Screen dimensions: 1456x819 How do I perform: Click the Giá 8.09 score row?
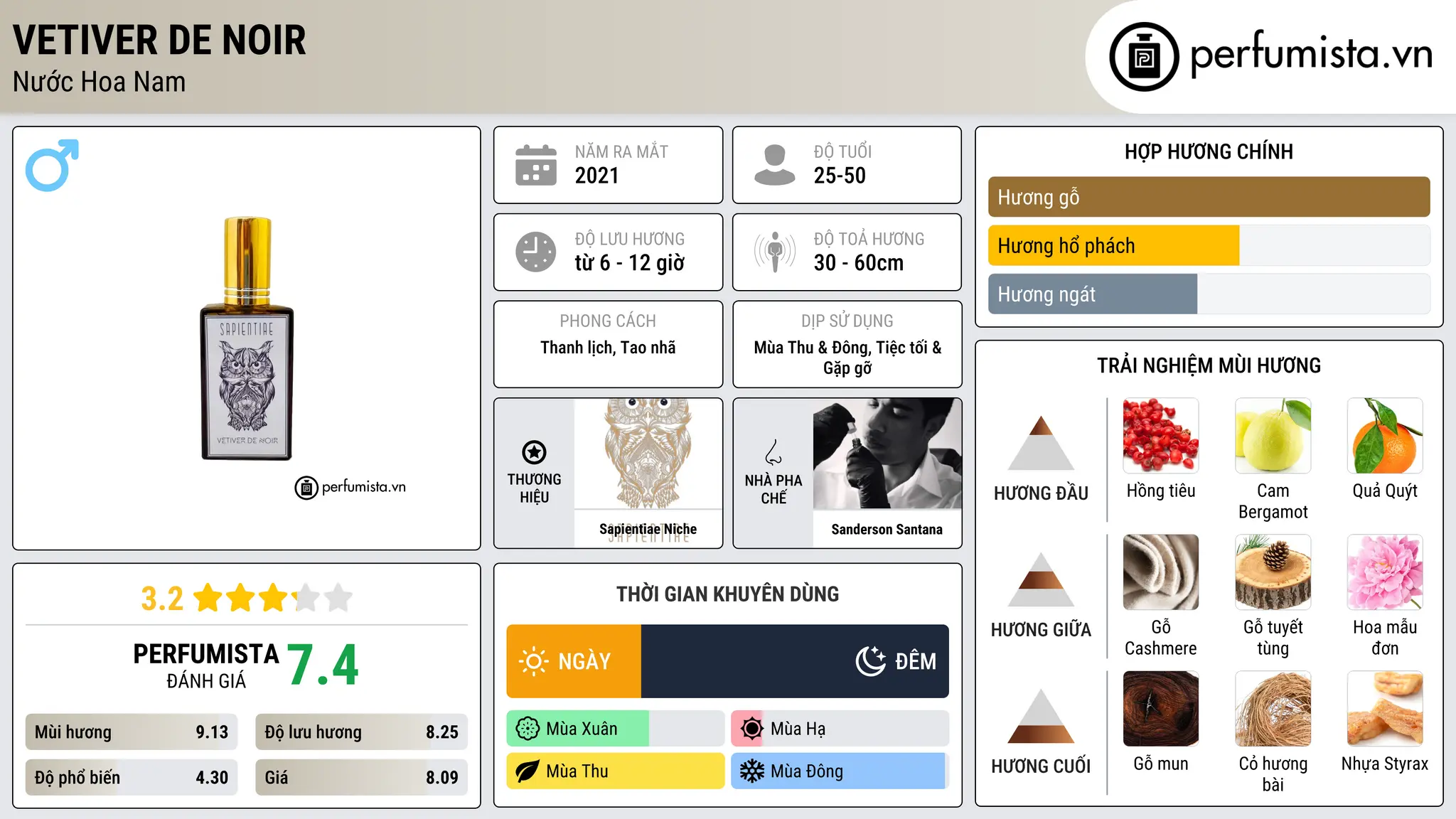361,778
